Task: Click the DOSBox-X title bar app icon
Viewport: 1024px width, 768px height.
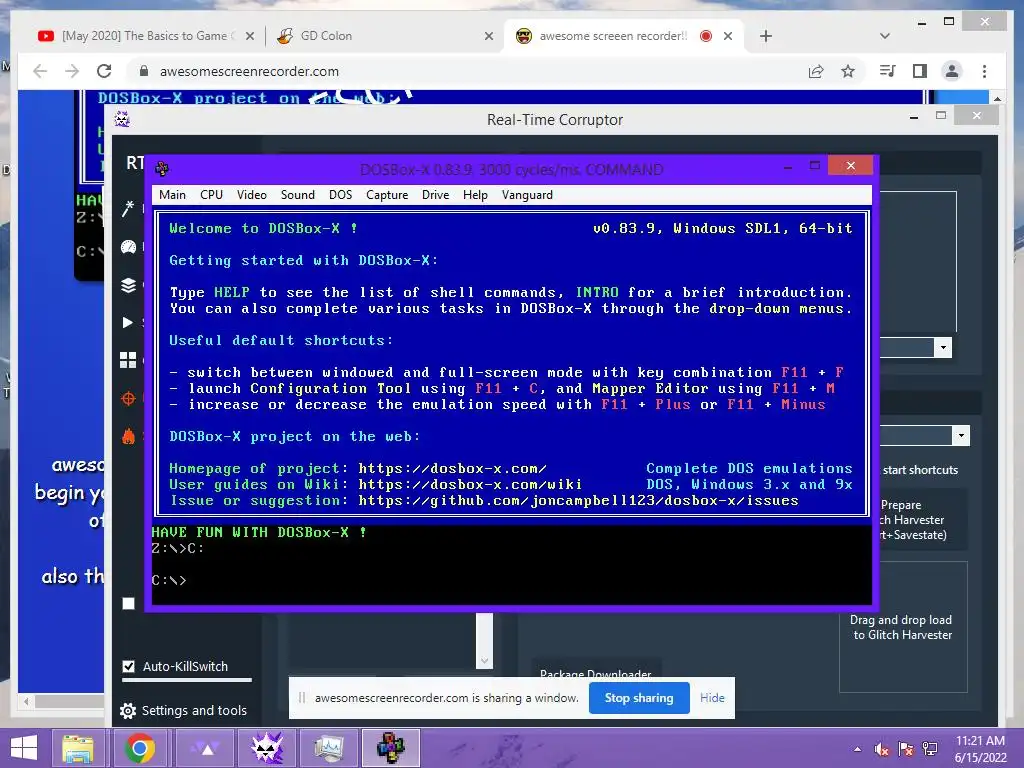Action: click(162, 169)
